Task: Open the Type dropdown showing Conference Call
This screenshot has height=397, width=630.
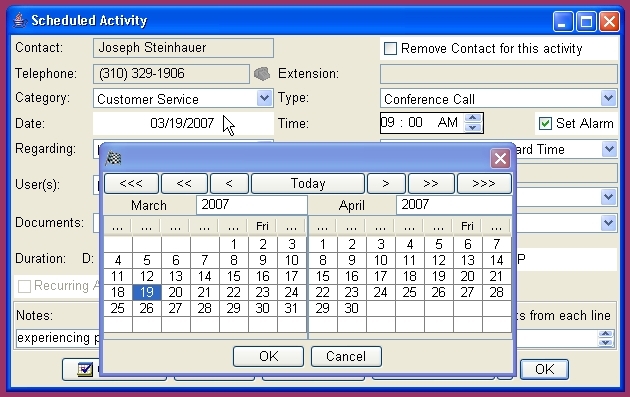Action: (x=608, y=98)
